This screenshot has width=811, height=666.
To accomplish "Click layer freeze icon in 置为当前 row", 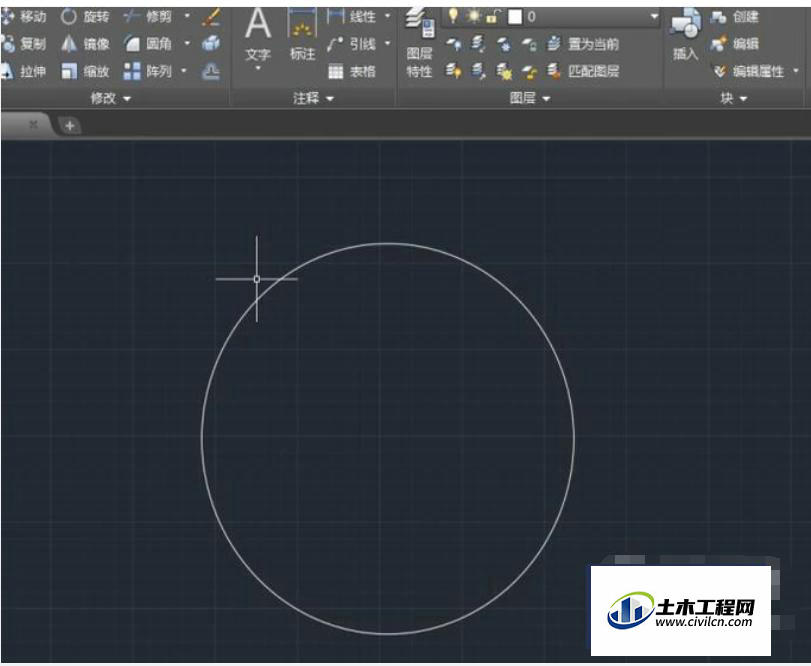I will (504, 44).
